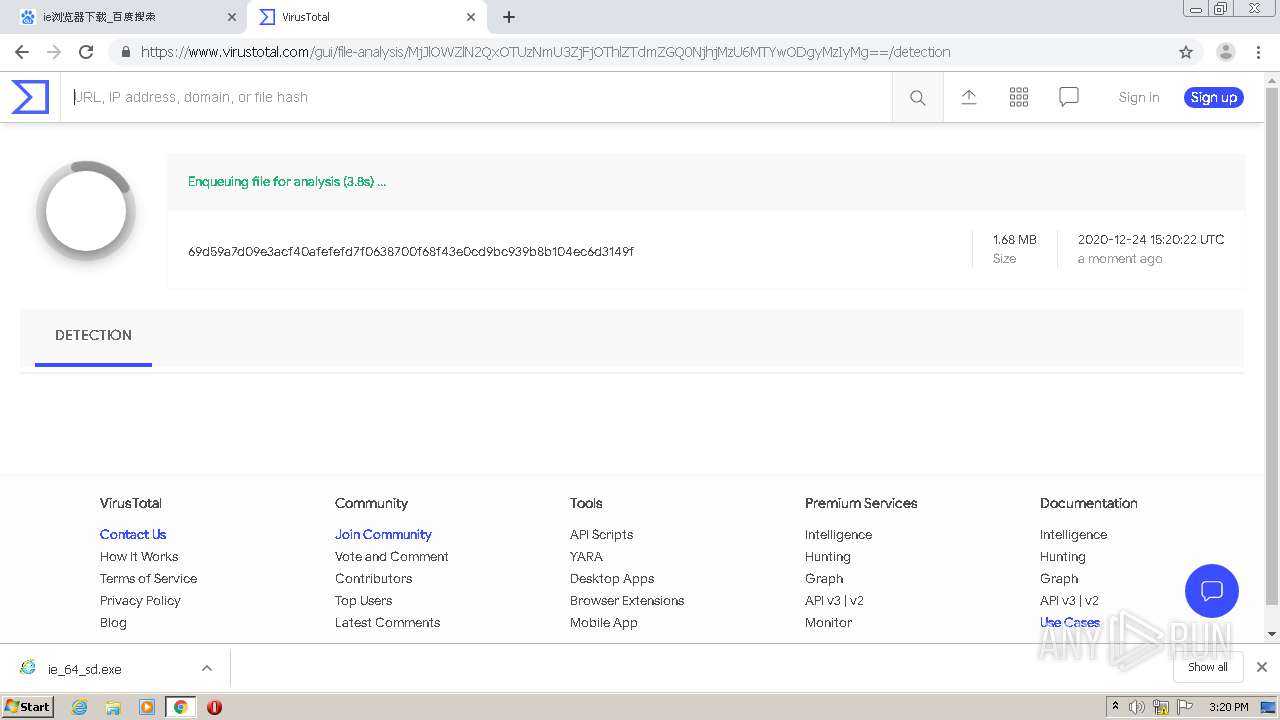Open the Windows Start button
Viewport: 1280px width, 720px height.
point(27,707)
